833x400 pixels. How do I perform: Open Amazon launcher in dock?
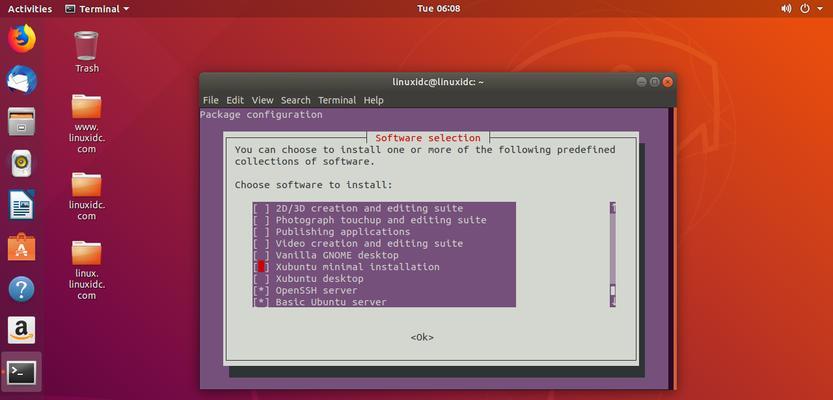(x=21, y=330)
